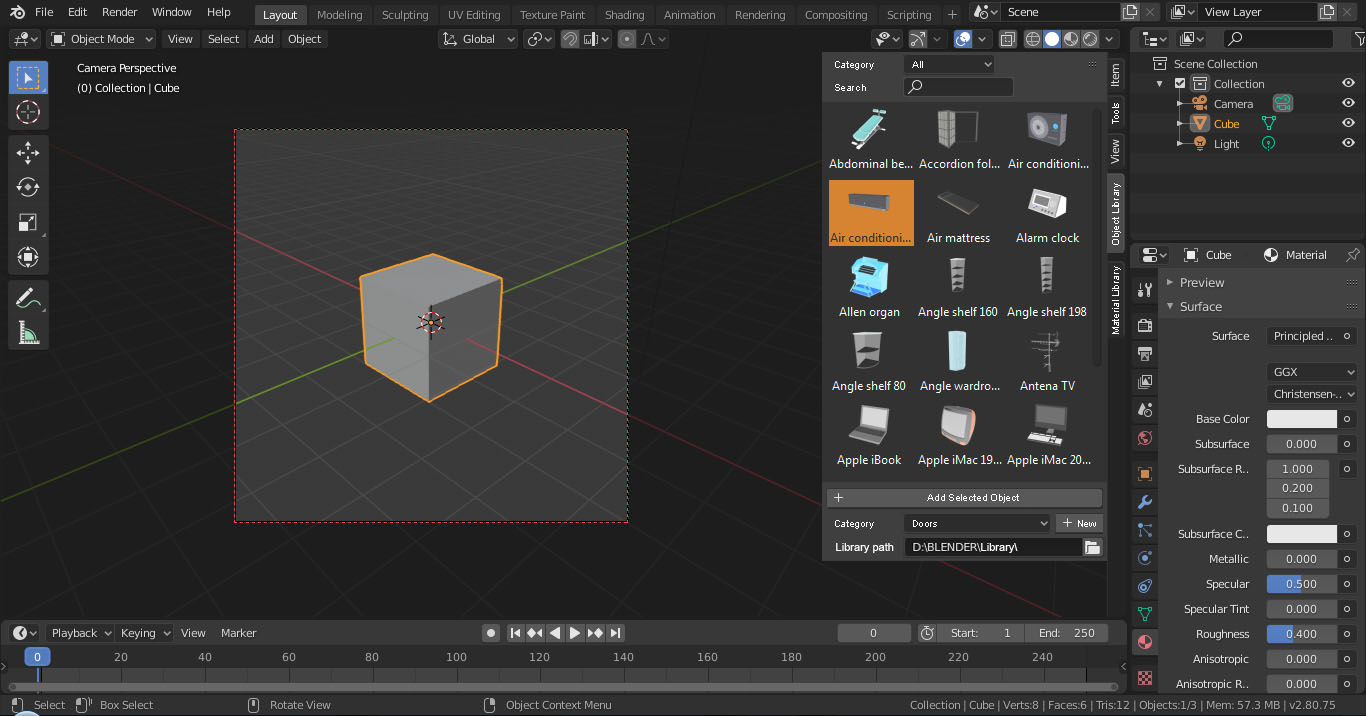
Task: Select the Alarm clock thumbnail
Action: 1047,213
